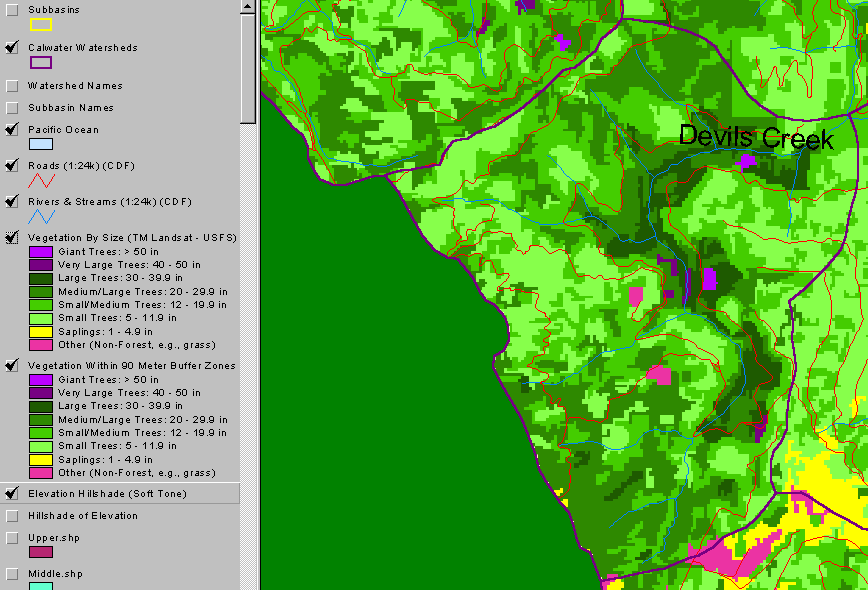Screen dimensions: 868x590
Task: Click the blue zigzag Rivers & Streams symbol
Action: pos(42,216)
